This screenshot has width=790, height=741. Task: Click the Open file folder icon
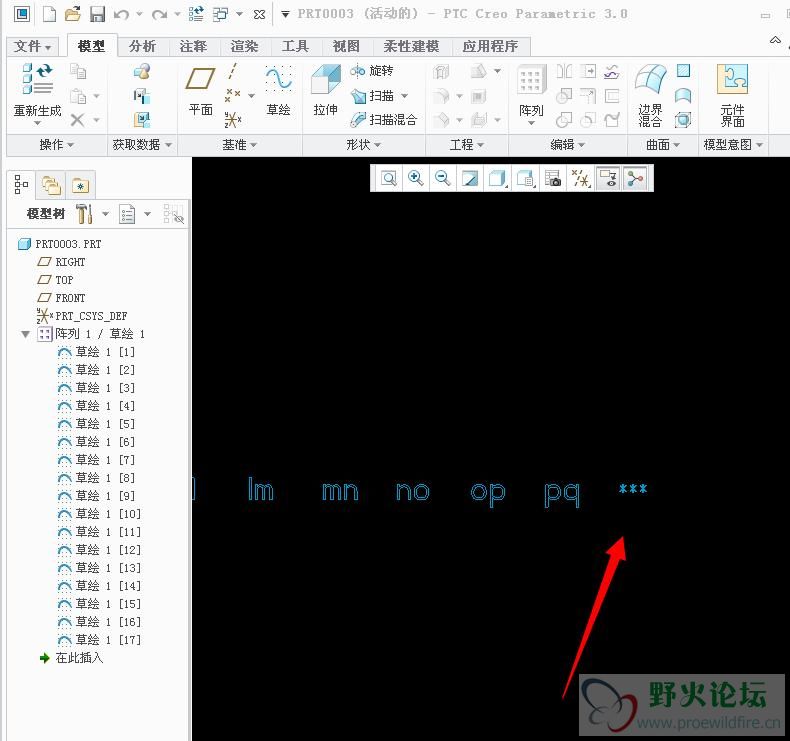(73, 14)
